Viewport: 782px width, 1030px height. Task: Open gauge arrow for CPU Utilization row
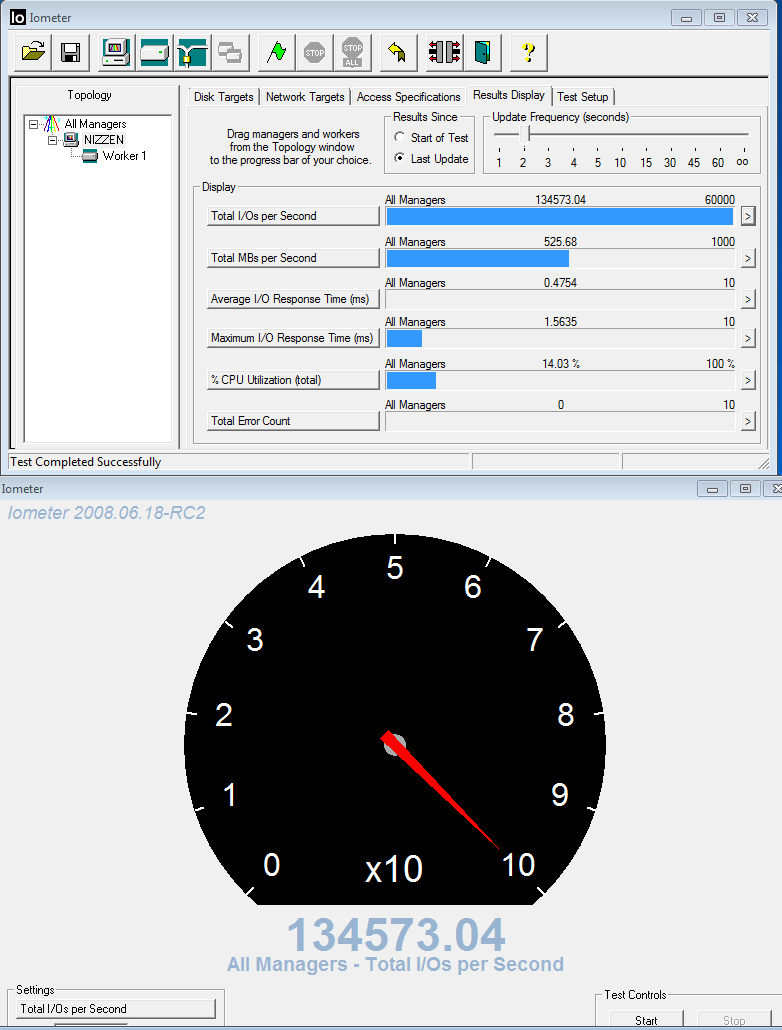[748, 380]
